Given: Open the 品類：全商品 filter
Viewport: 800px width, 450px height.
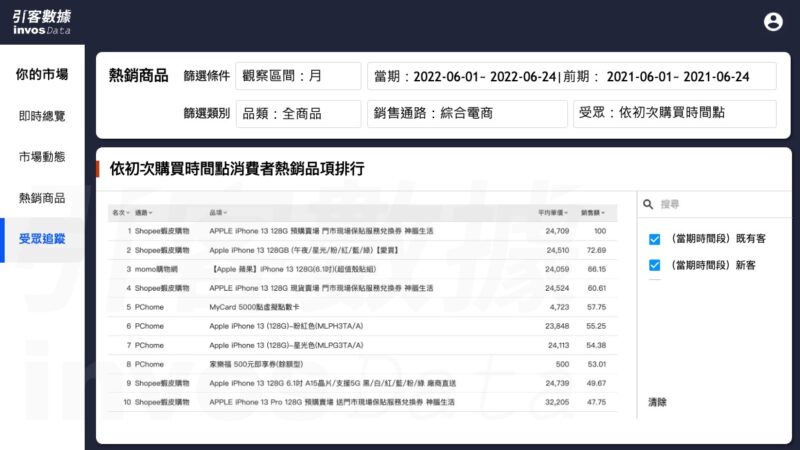Looking at the screenshot, I should tap(298, 114).
